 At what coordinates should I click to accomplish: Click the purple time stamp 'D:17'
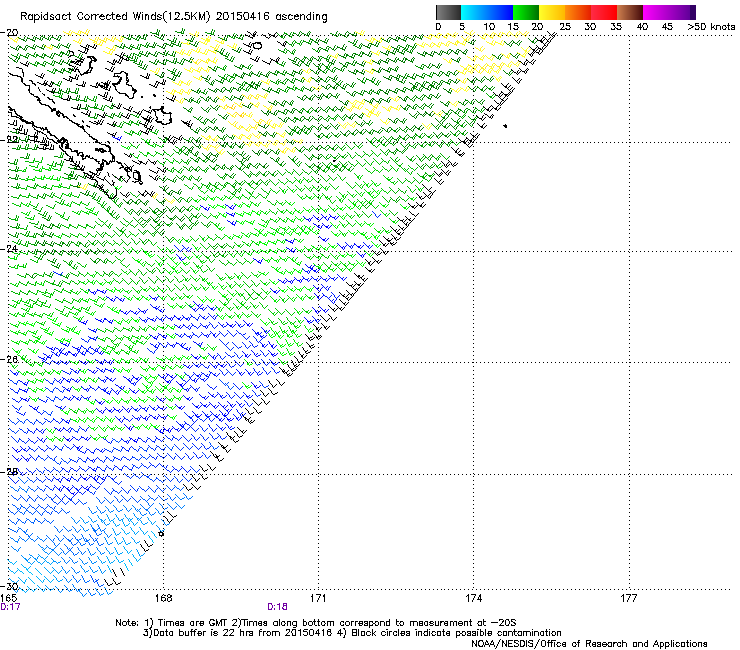click(x=10, y=607)
